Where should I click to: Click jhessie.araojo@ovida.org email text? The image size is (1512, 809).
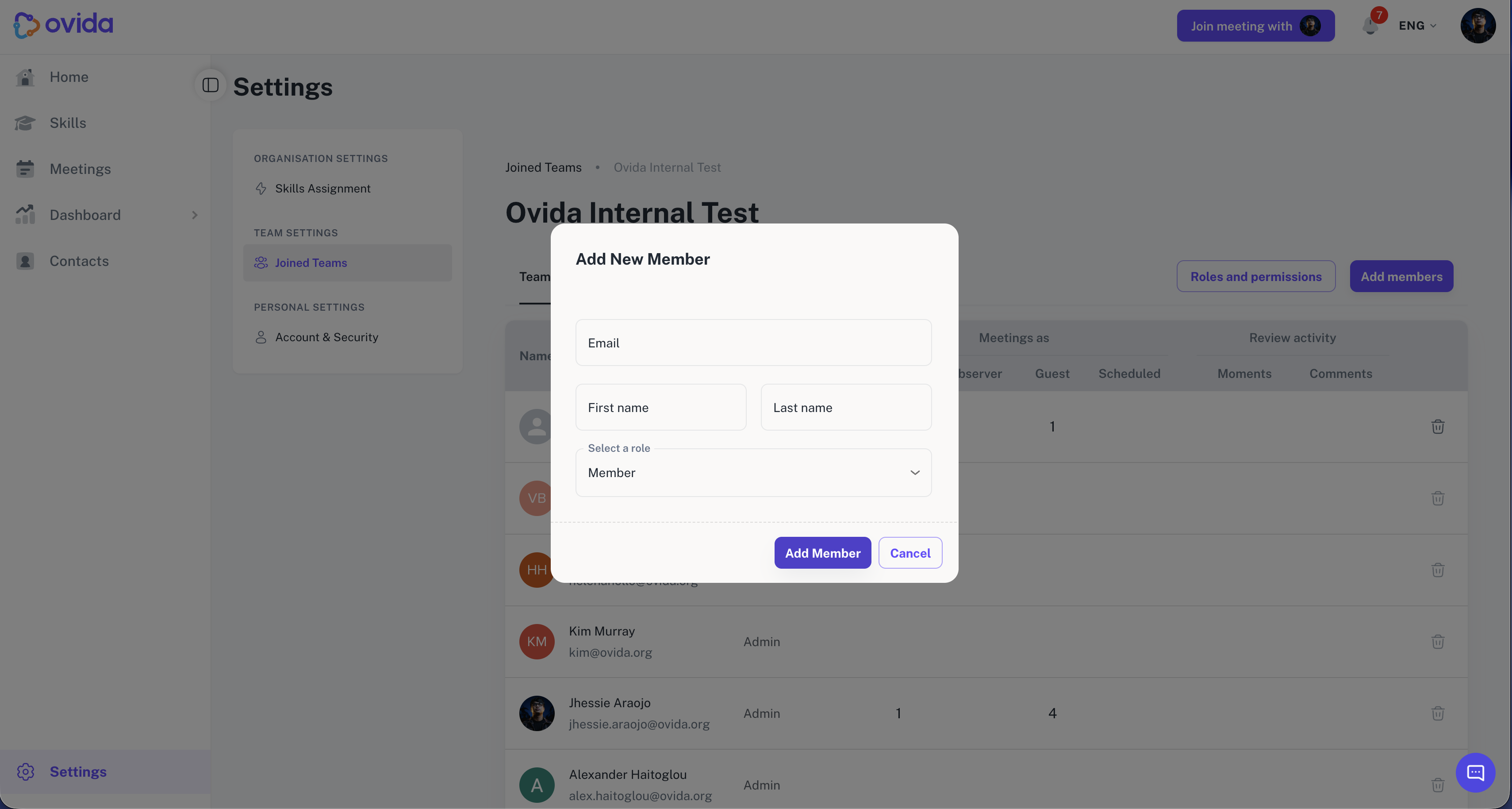[x=639, y=724]
